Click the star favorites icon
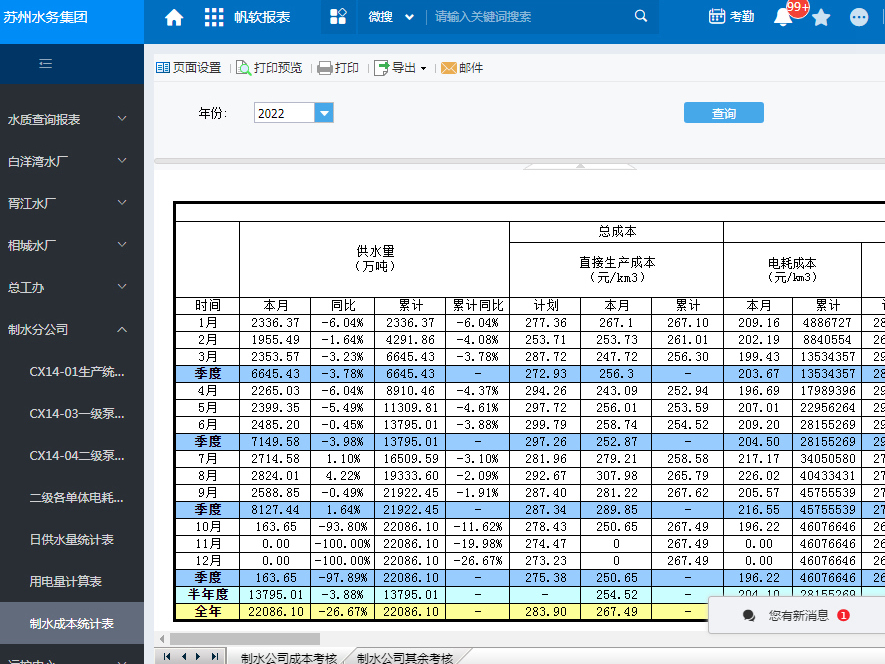 821,17
